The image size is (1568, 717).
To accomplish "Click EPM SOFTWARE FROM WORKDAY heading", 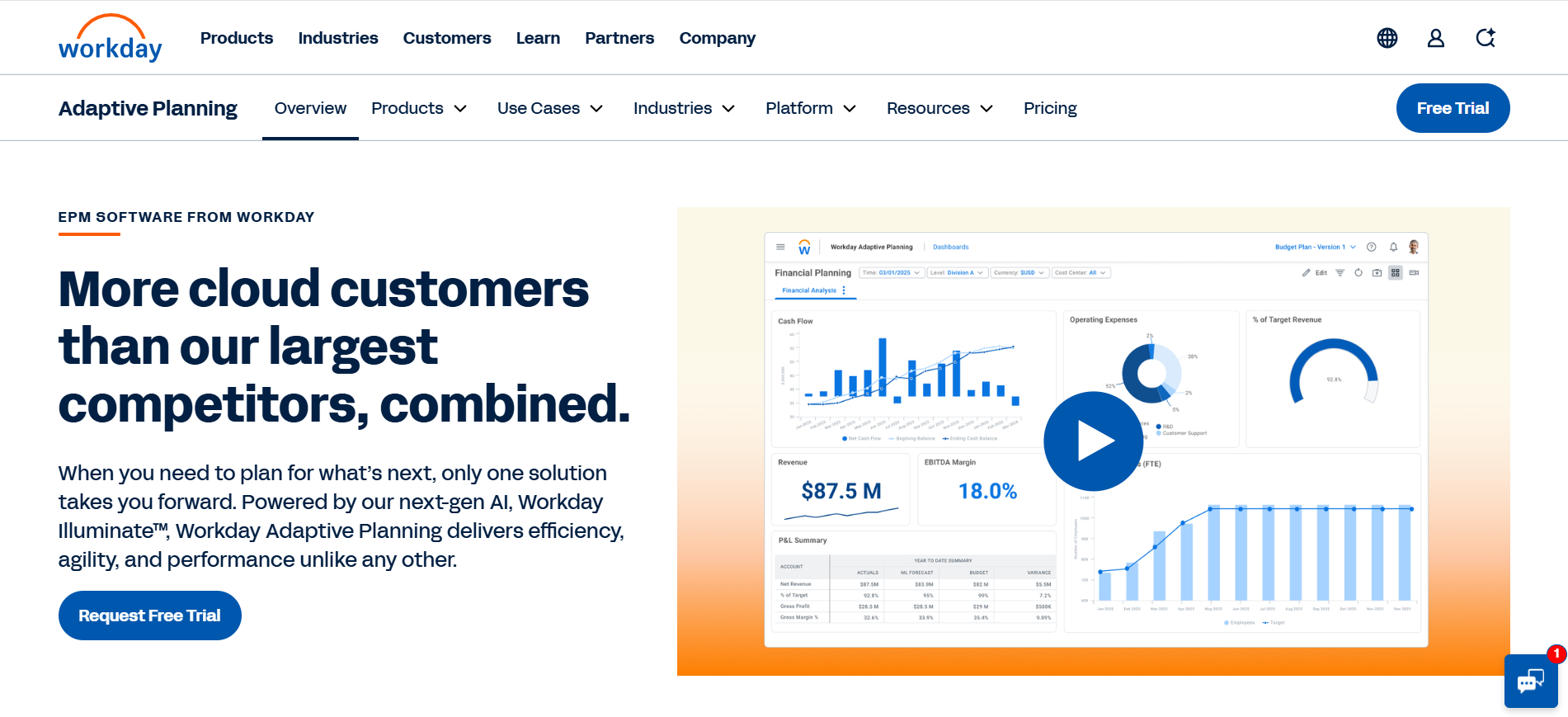I will pos(186,217).
